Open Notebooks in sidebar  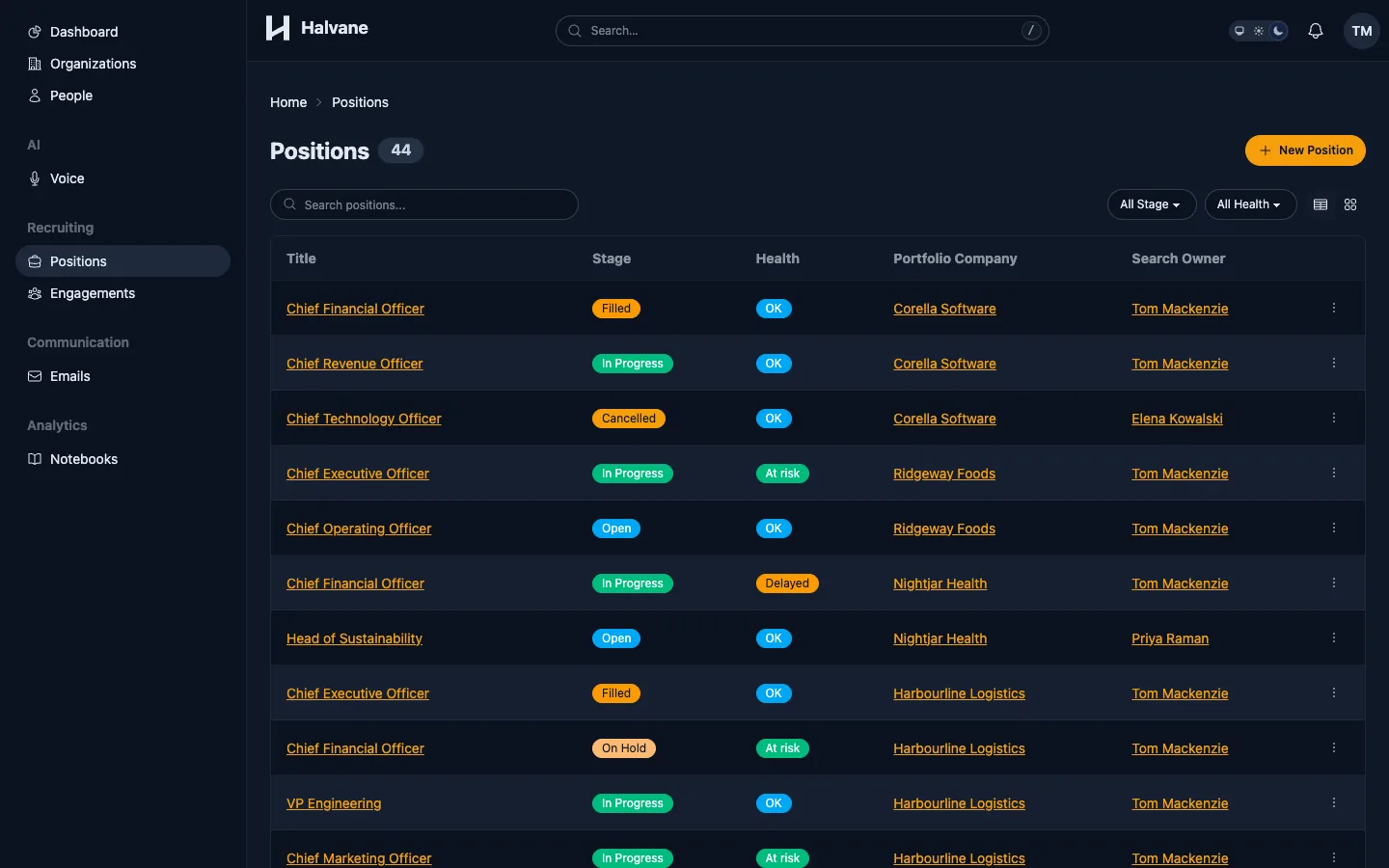coord(123,459)
